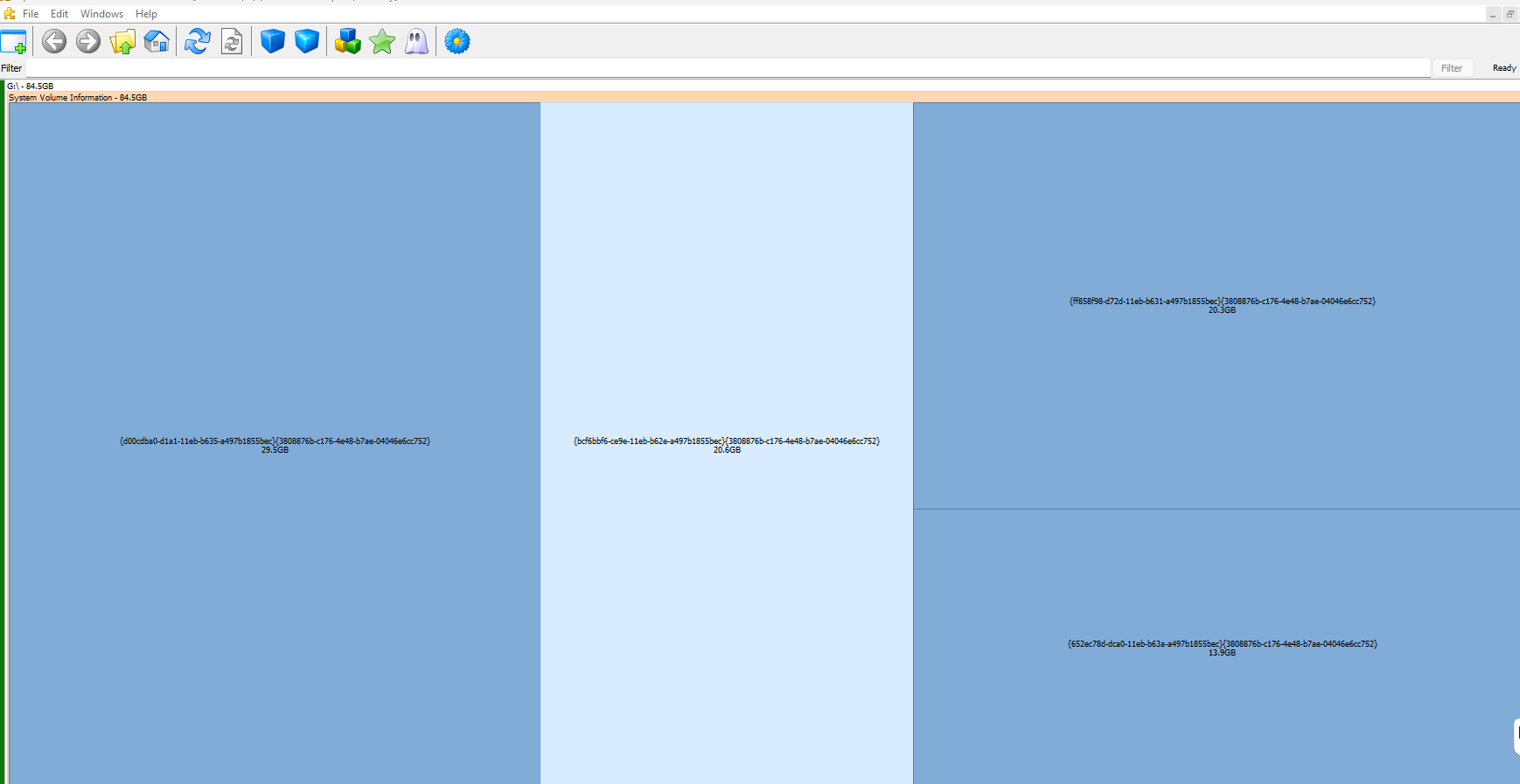This screenshot has height=784, width=1520.
Task: Click the SpaceSniffer app icon in the menu bar
Action: pyautogui.click(x=10, y=13)
